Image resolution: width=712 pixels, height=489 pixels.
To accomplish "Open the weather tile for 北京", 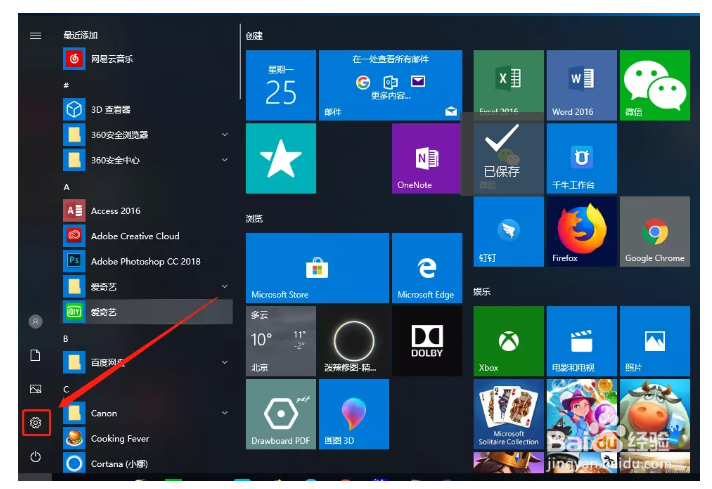I will click(281, 341).
